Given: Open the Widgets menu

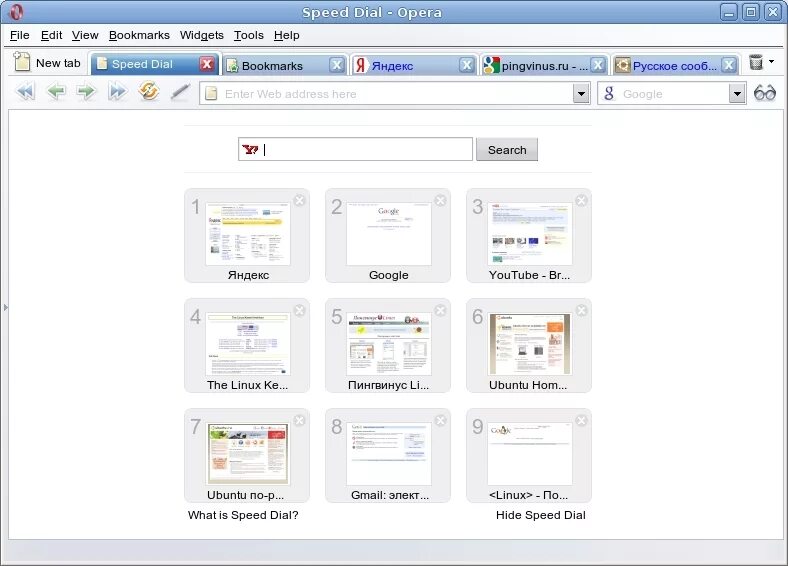Looking at the screenshot, I should pyautogui.click(x=202, y=35).
